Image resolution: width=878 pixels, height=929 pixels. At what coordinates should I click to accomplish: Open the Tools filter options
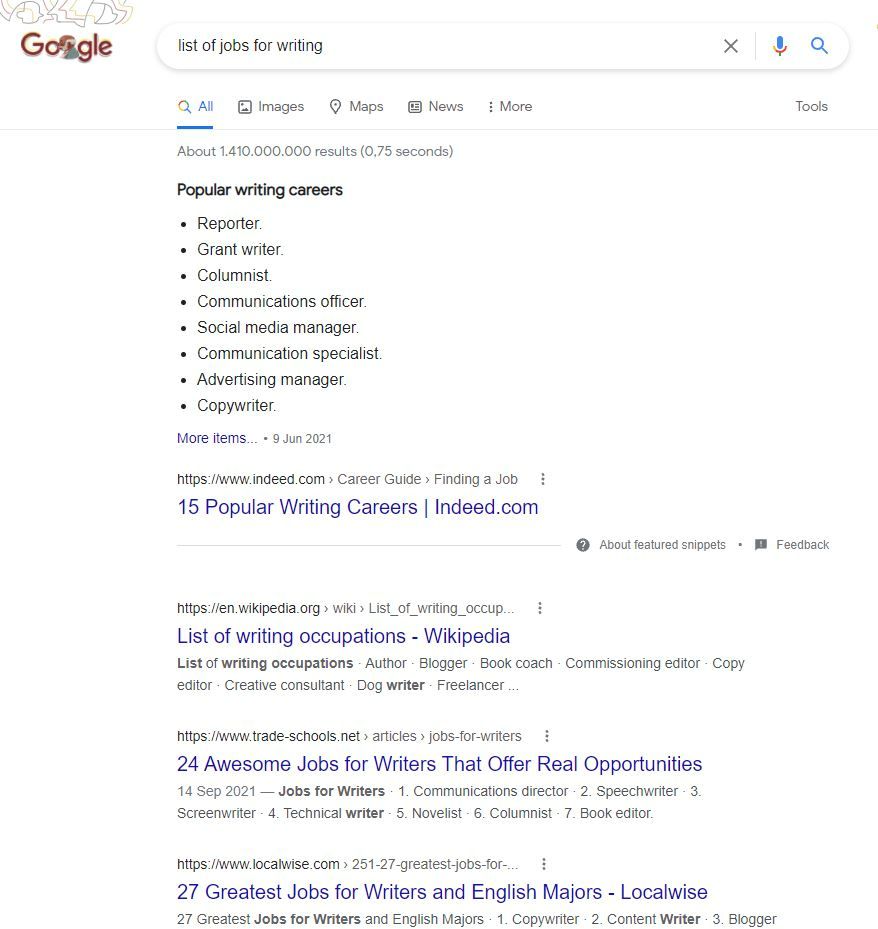tap(811, 106)
